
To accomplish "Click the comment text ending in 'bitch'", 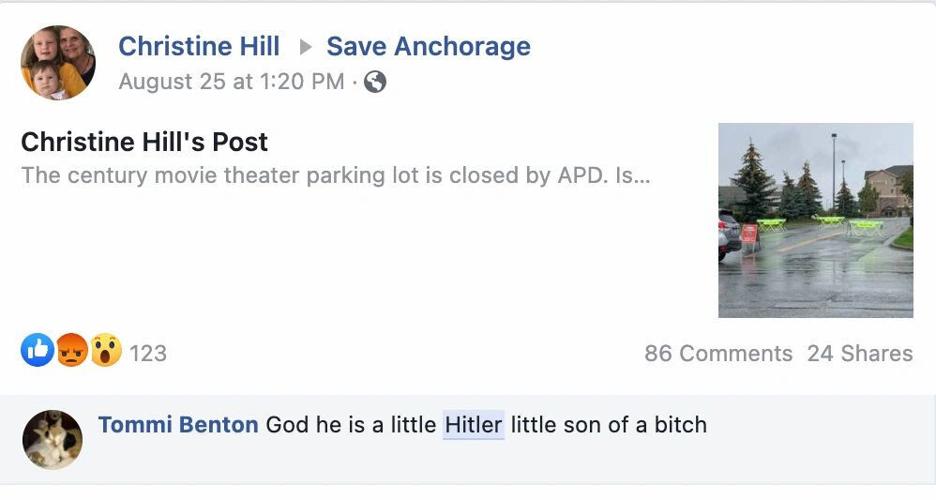I will (608, 424).
